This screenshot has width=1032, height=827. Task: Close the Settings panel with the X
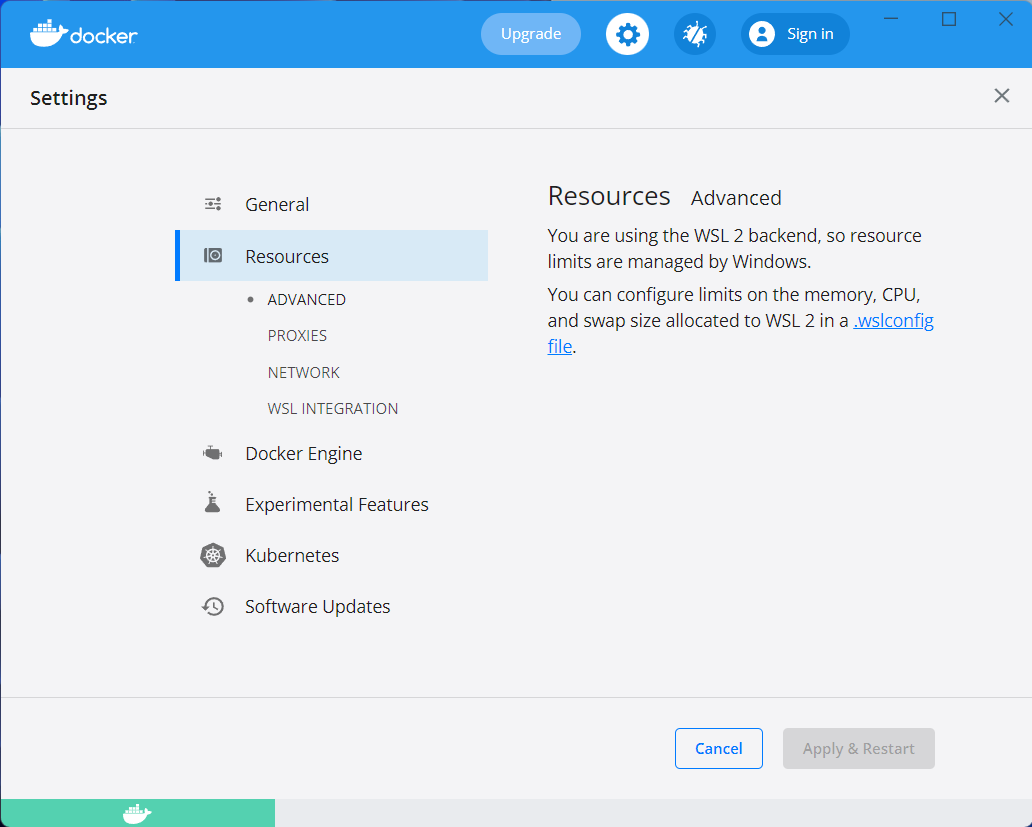[x=1001, y=95]
